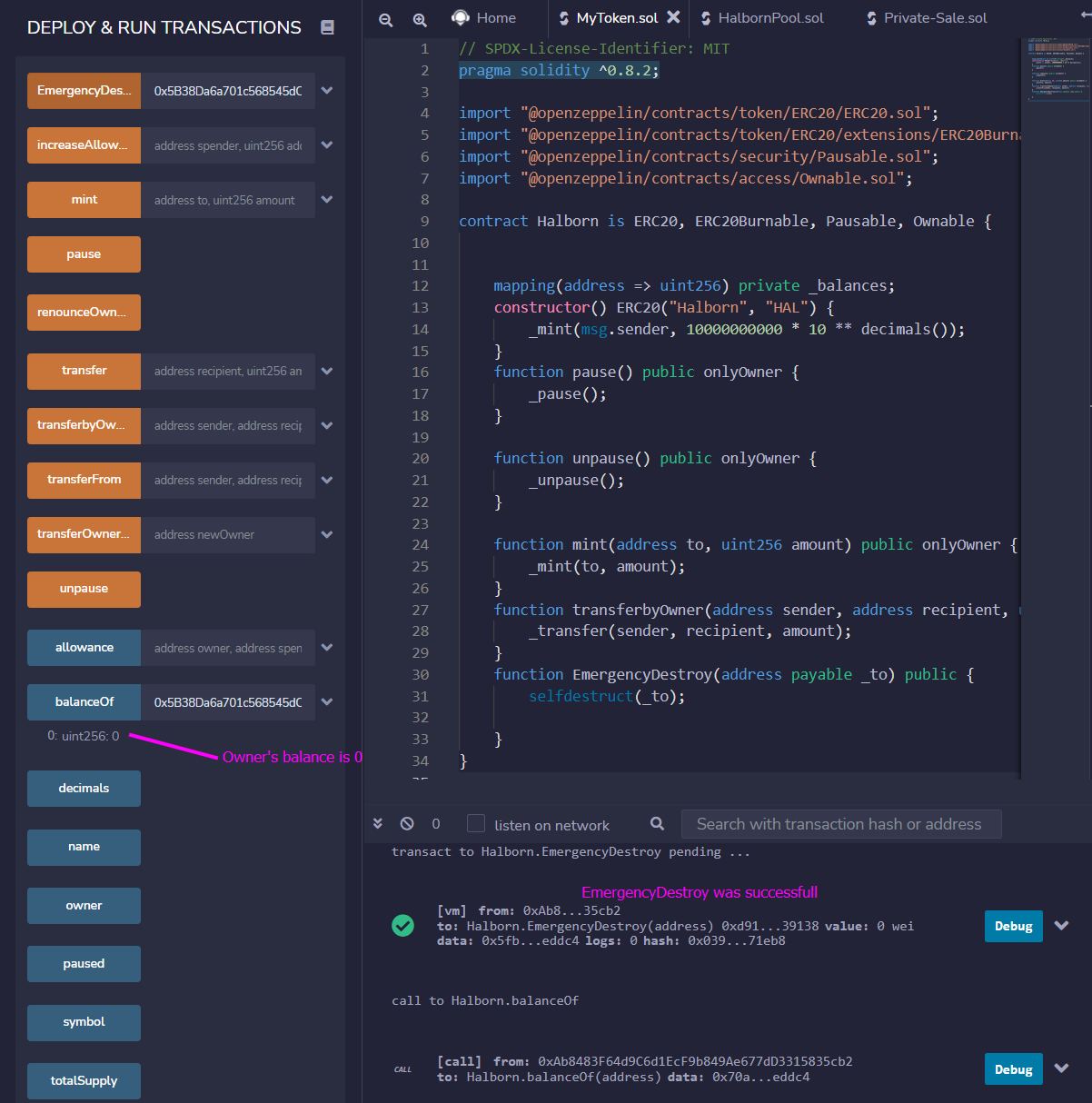Clear the terminal console

point(407,823)
